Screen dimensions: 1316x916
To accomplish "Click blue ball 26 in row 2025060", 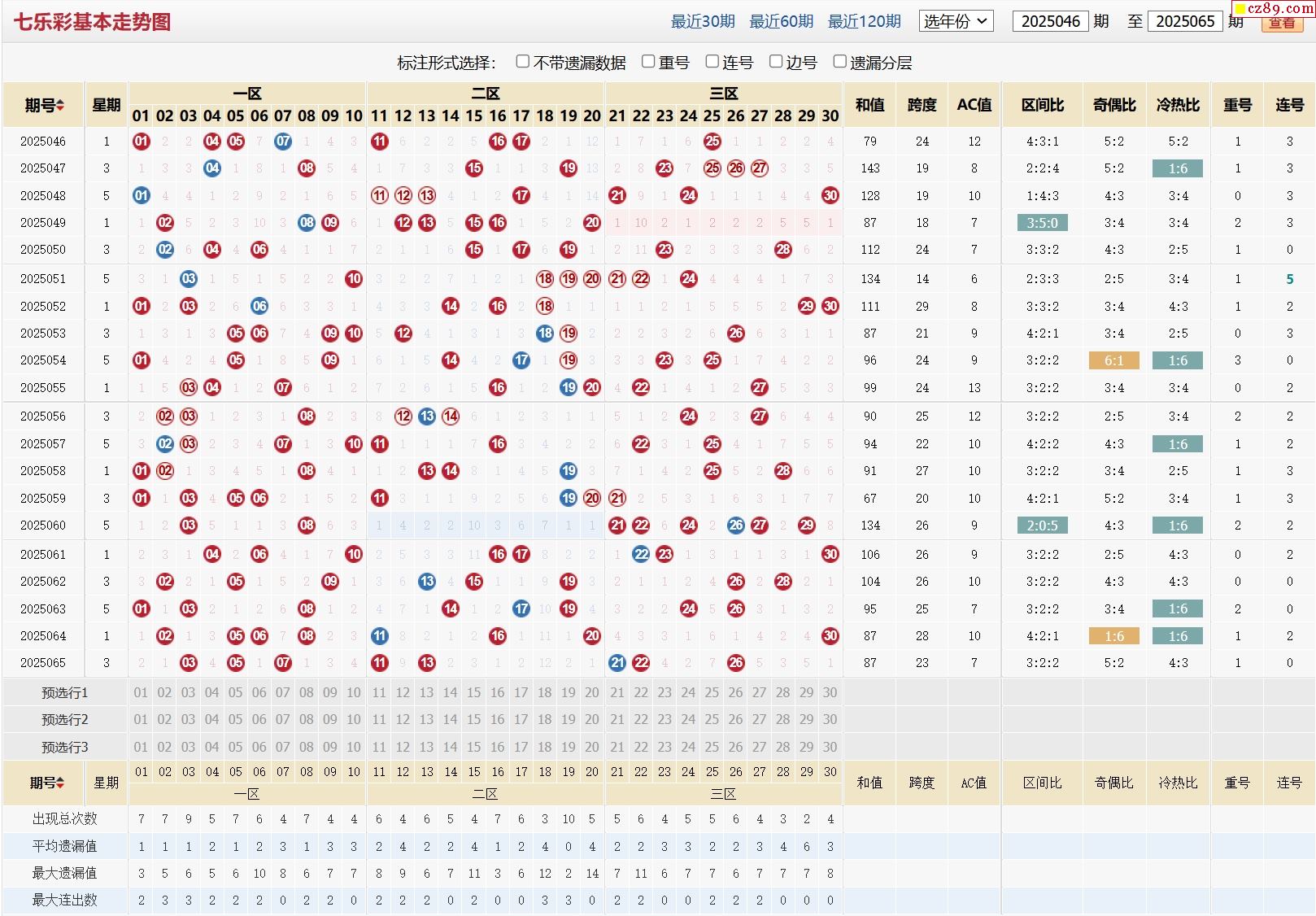I will (x=735, y=526).
